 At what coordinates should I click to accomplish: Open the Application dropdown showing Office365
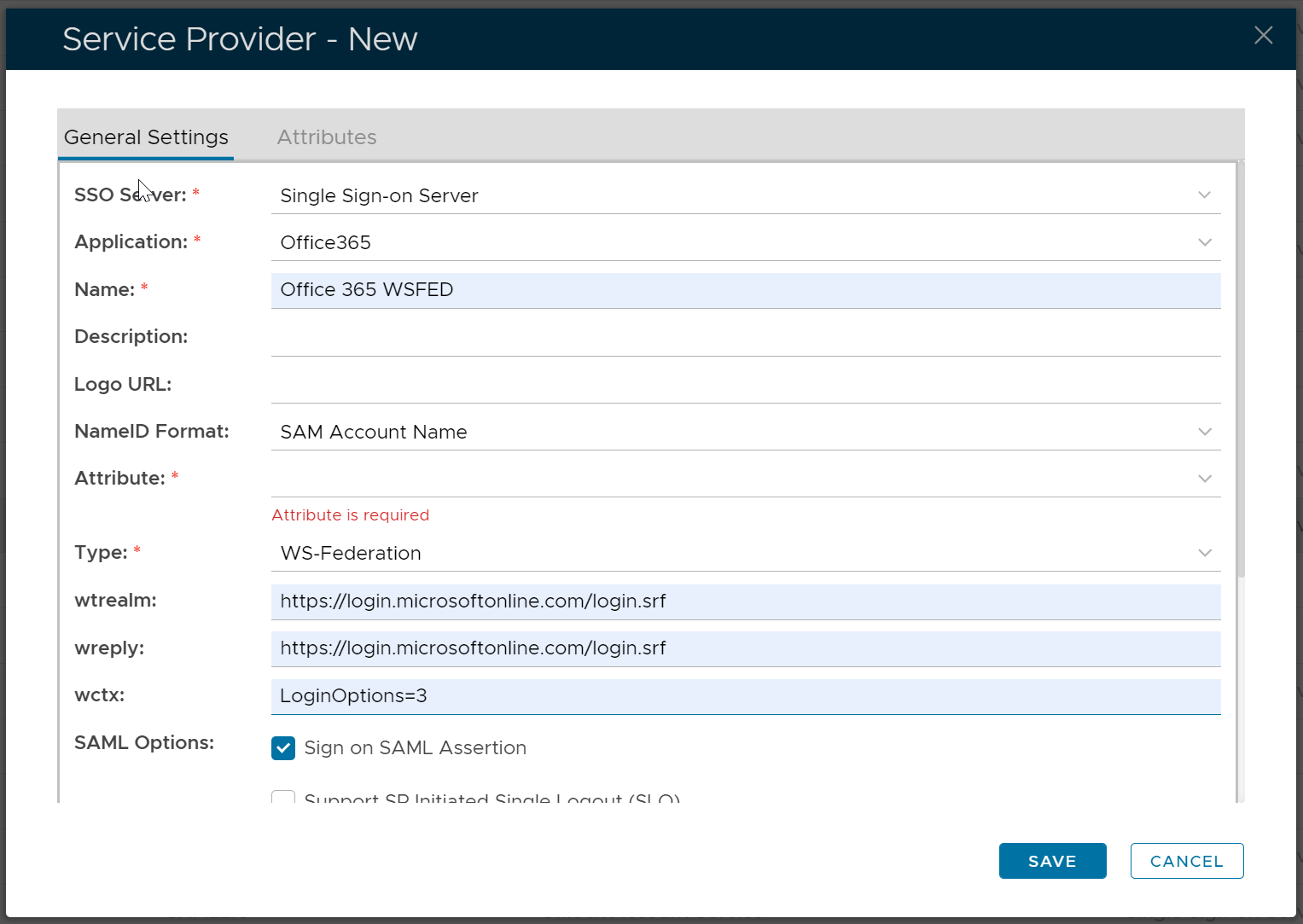(745, 242)
